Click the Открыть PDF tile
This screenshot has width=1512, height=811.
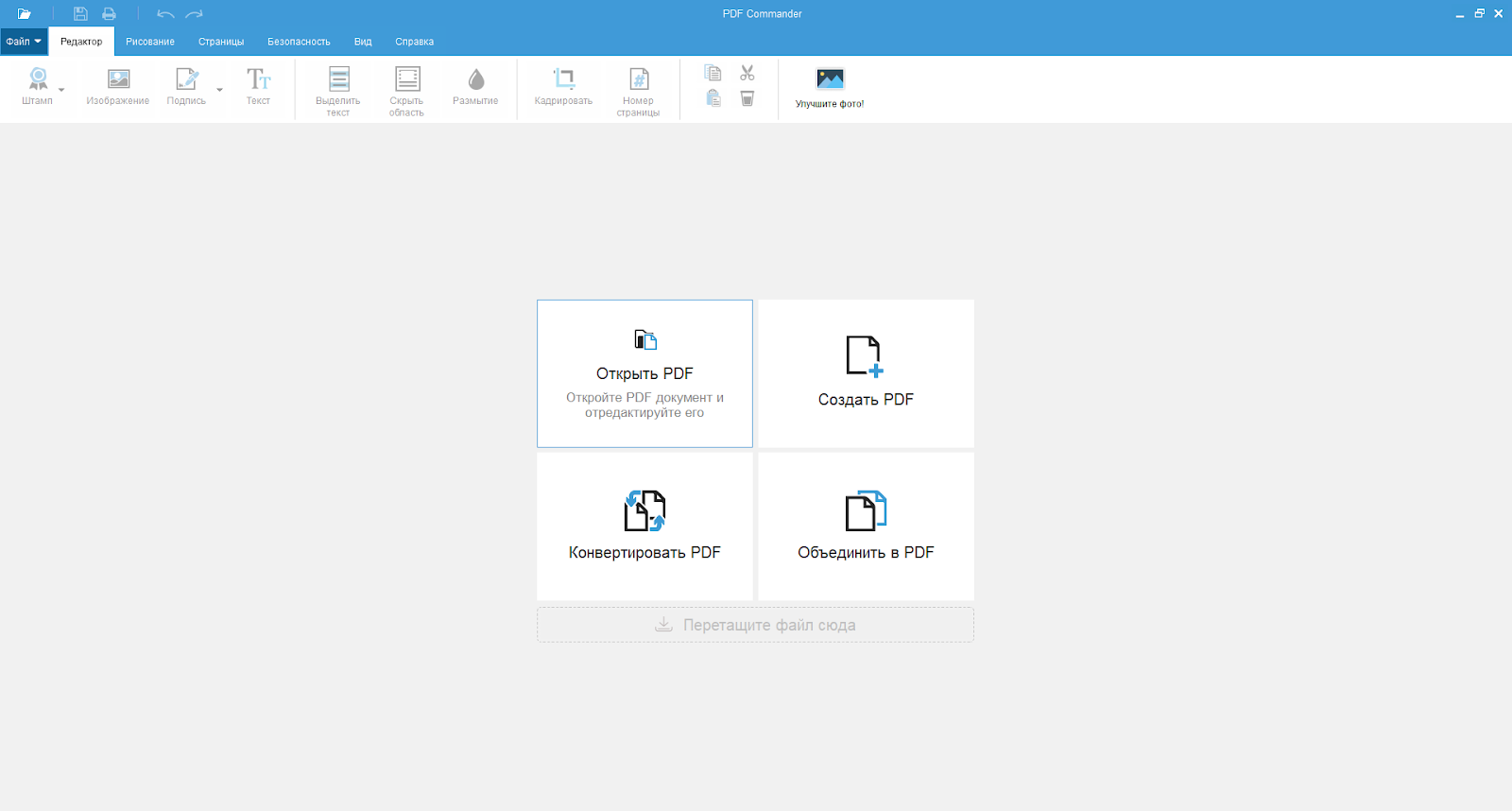tap(644, 373)
